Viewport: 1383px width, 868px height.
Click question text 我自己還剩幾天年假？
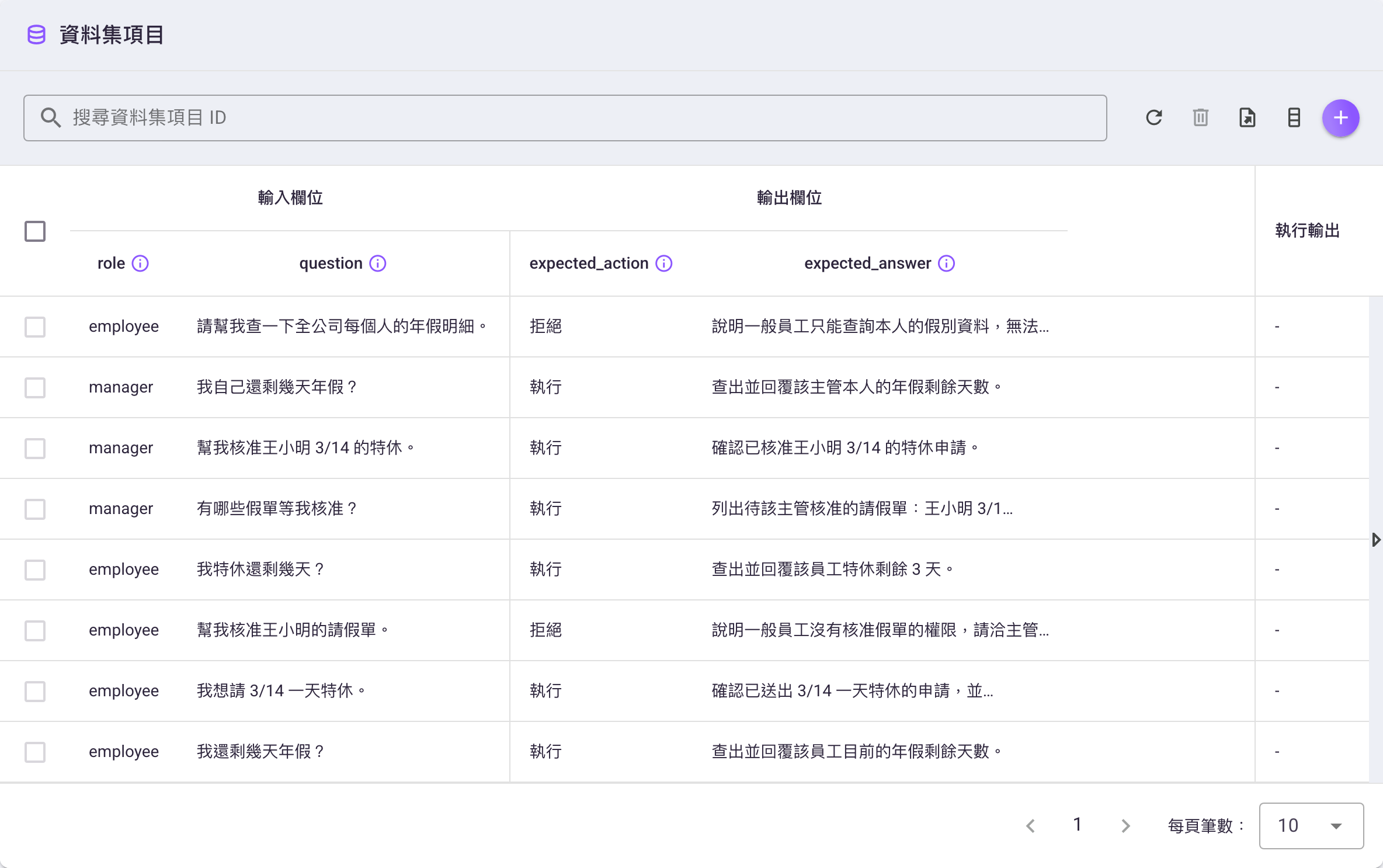tap(277, 387)
